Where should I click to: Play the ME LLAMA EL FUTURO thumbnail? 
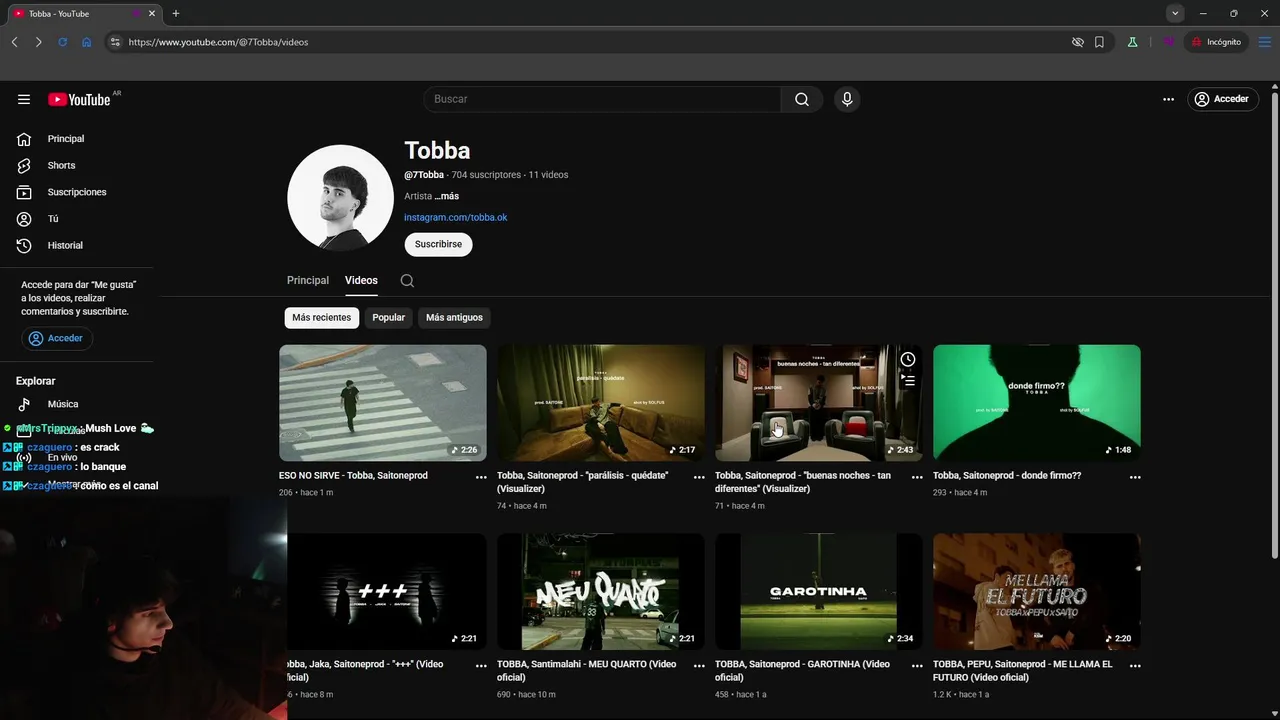(1037, 592)
